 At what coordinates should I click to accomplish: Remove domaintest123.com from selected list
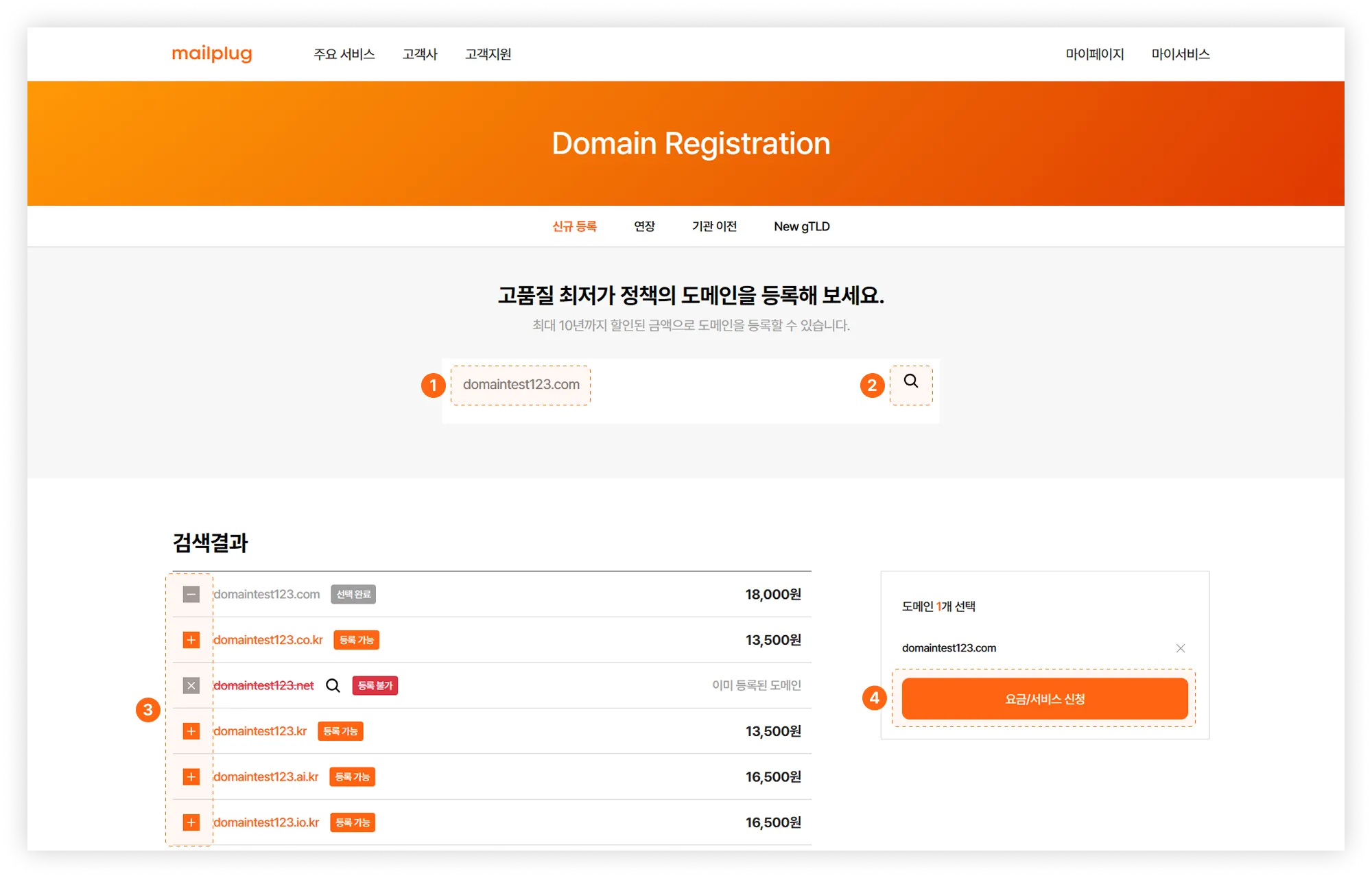(1180, 648)
